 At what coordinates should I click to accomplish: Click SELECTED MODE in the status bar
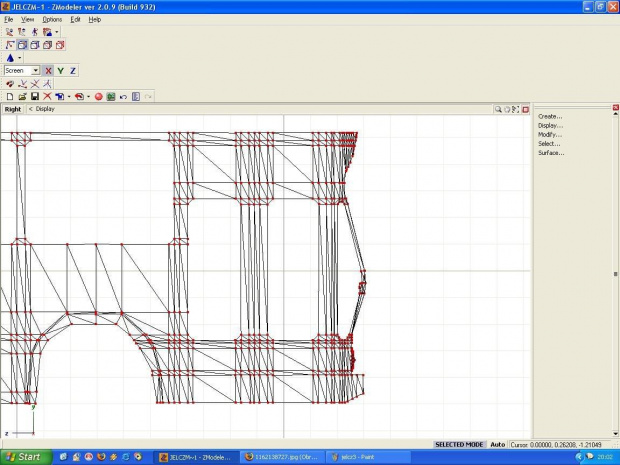459,444
